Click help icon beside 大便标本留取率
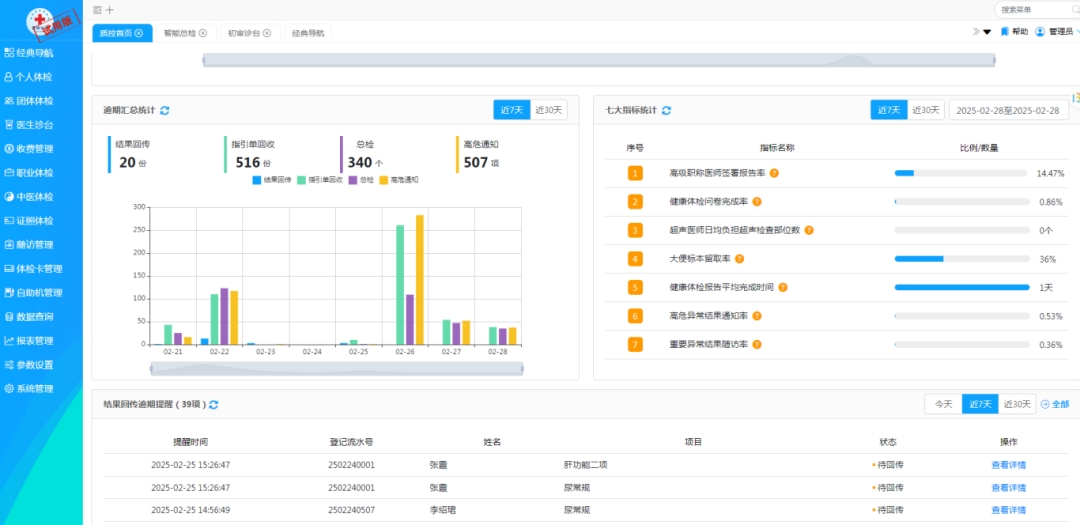 point(740,259)
